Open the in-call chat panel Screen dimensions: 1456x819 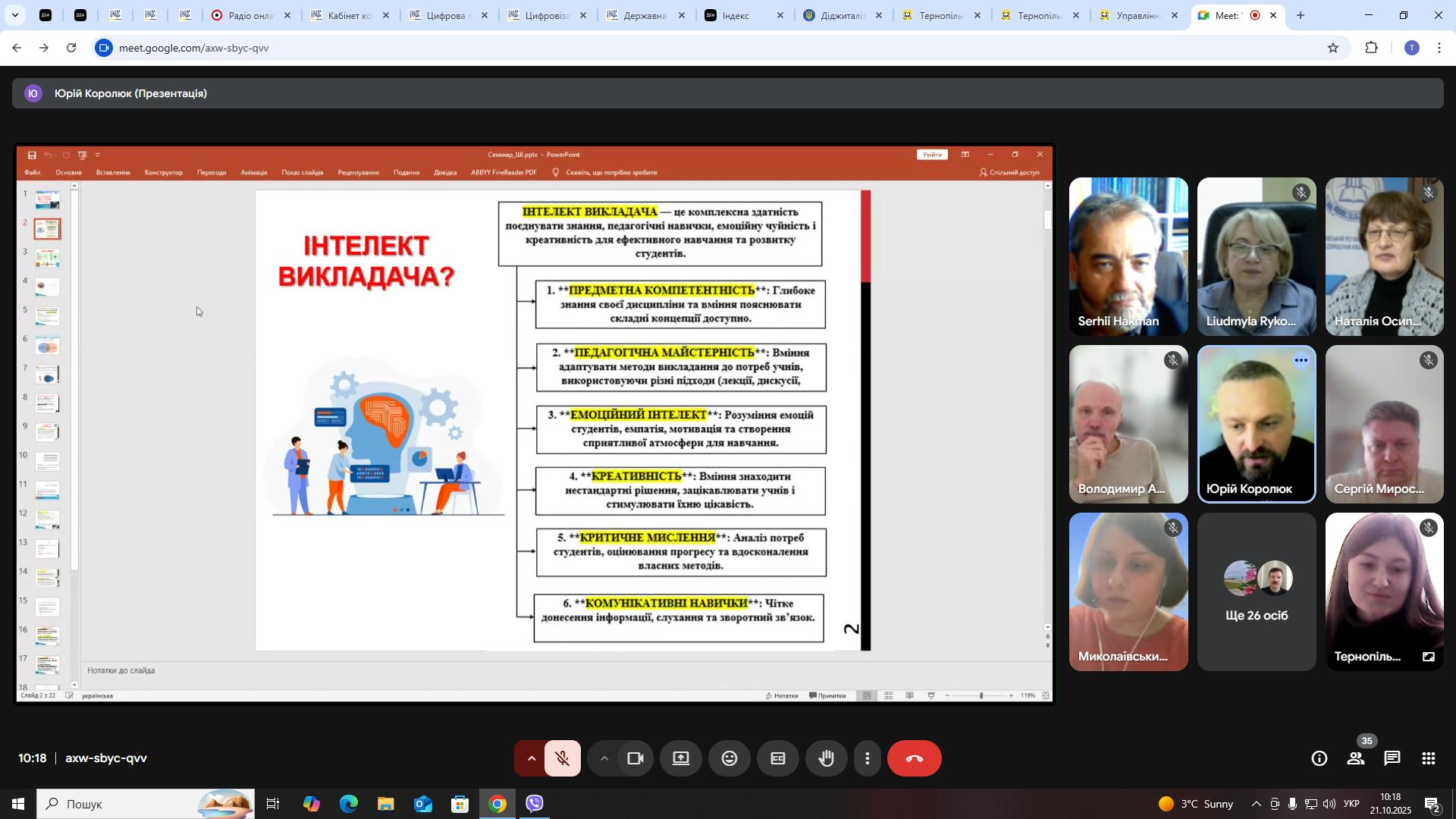pyautogui.click(x=1392, y=759)
